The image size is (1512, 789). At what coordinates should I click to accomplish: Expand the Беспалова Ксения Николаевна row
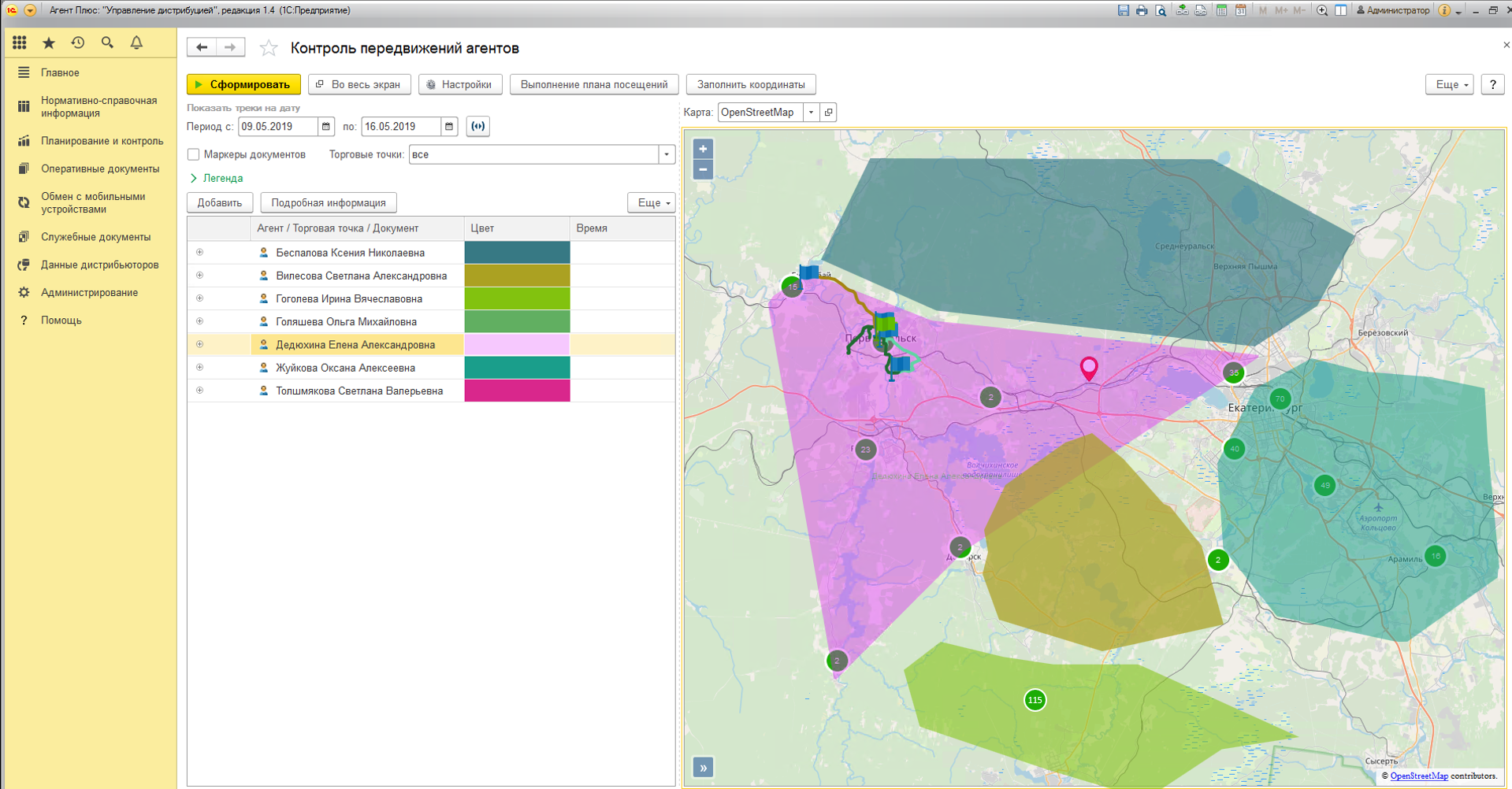click(200, 253)
